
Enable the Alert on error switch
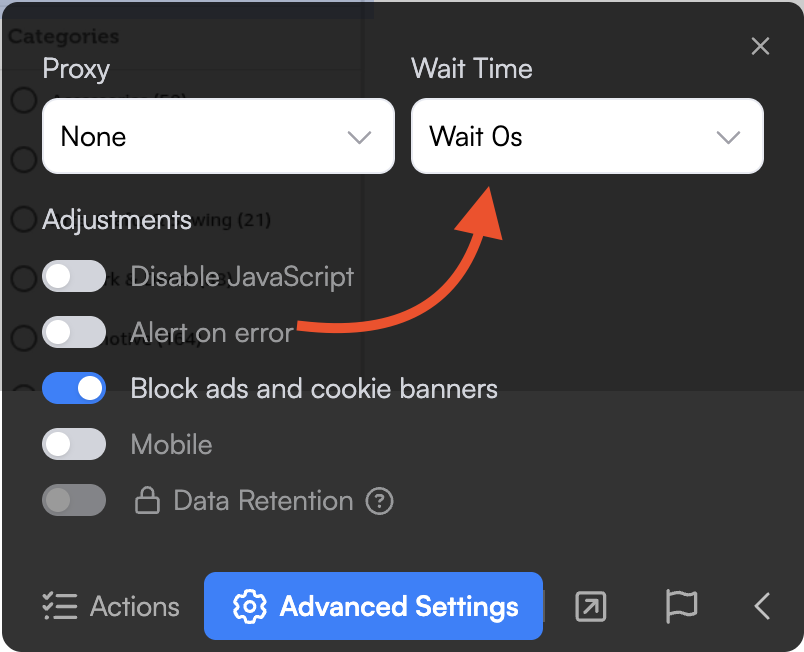pos(74,332)
